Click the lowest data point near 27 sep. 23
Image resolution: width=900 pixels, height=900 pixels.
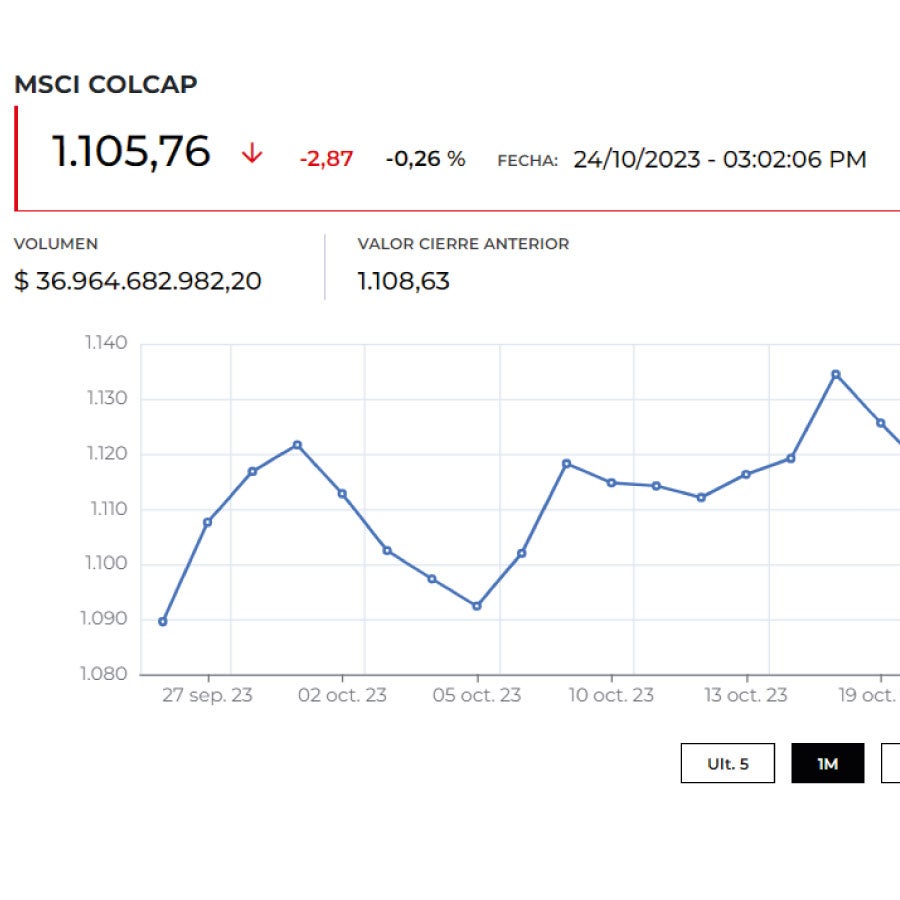(x=162, y=620)
